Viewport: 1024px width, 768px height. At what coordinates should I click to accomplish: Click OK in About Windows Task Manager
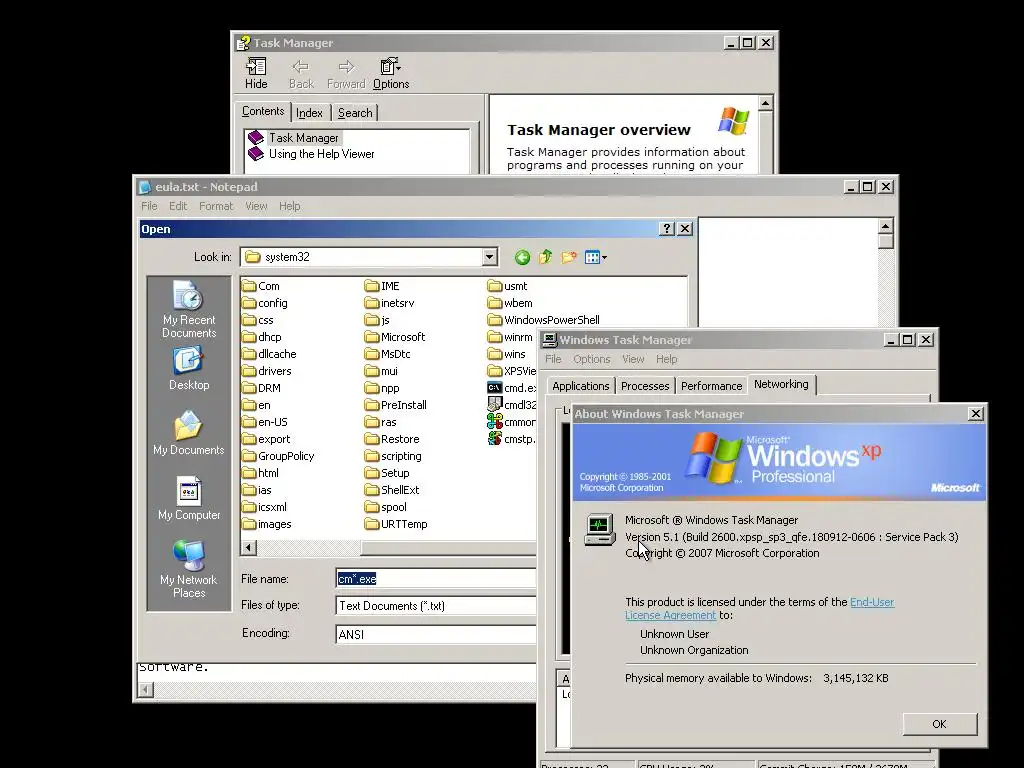click(939, 724)
